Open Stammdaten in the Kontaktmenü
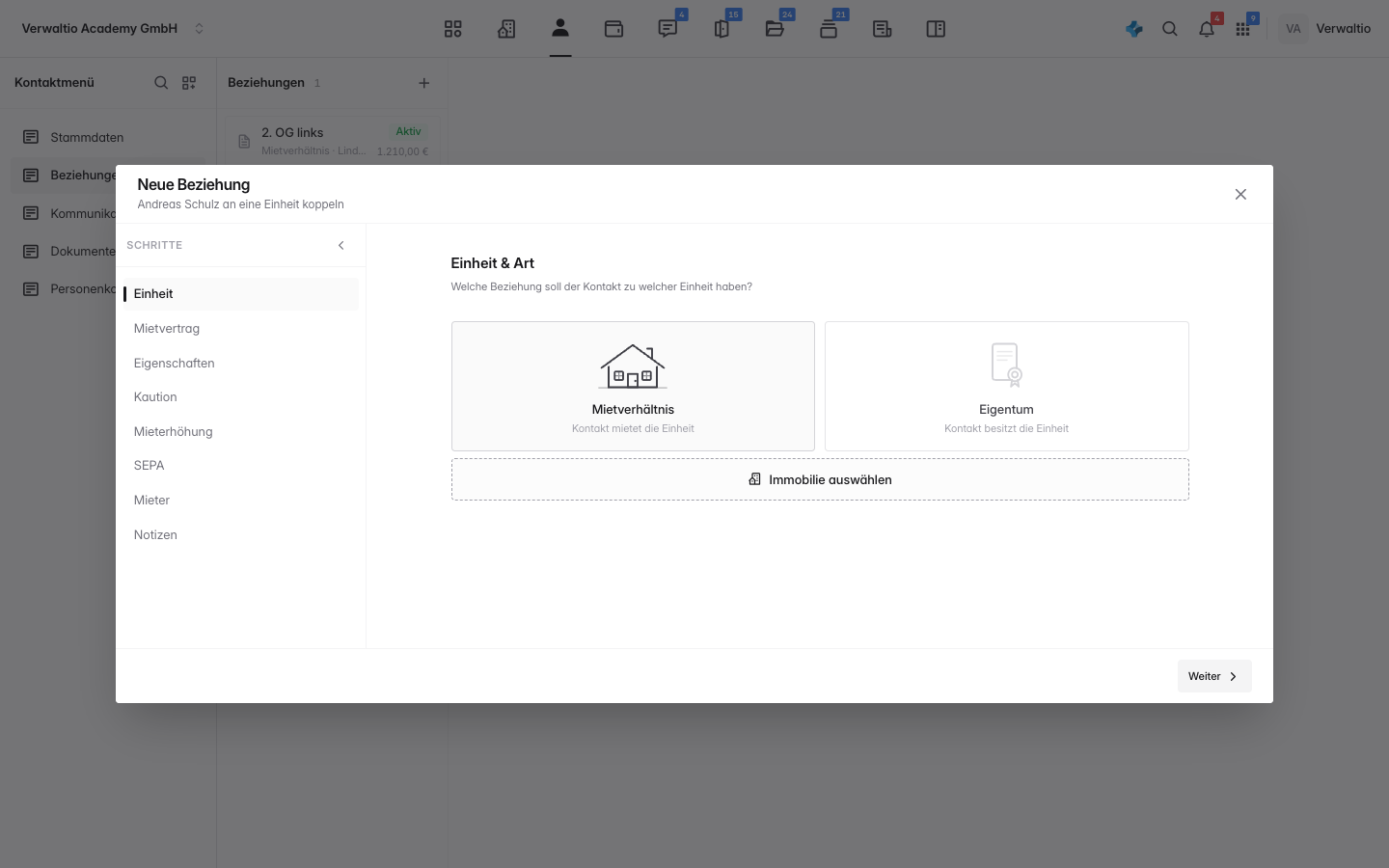1389x868 pixels. pos(108,138)
